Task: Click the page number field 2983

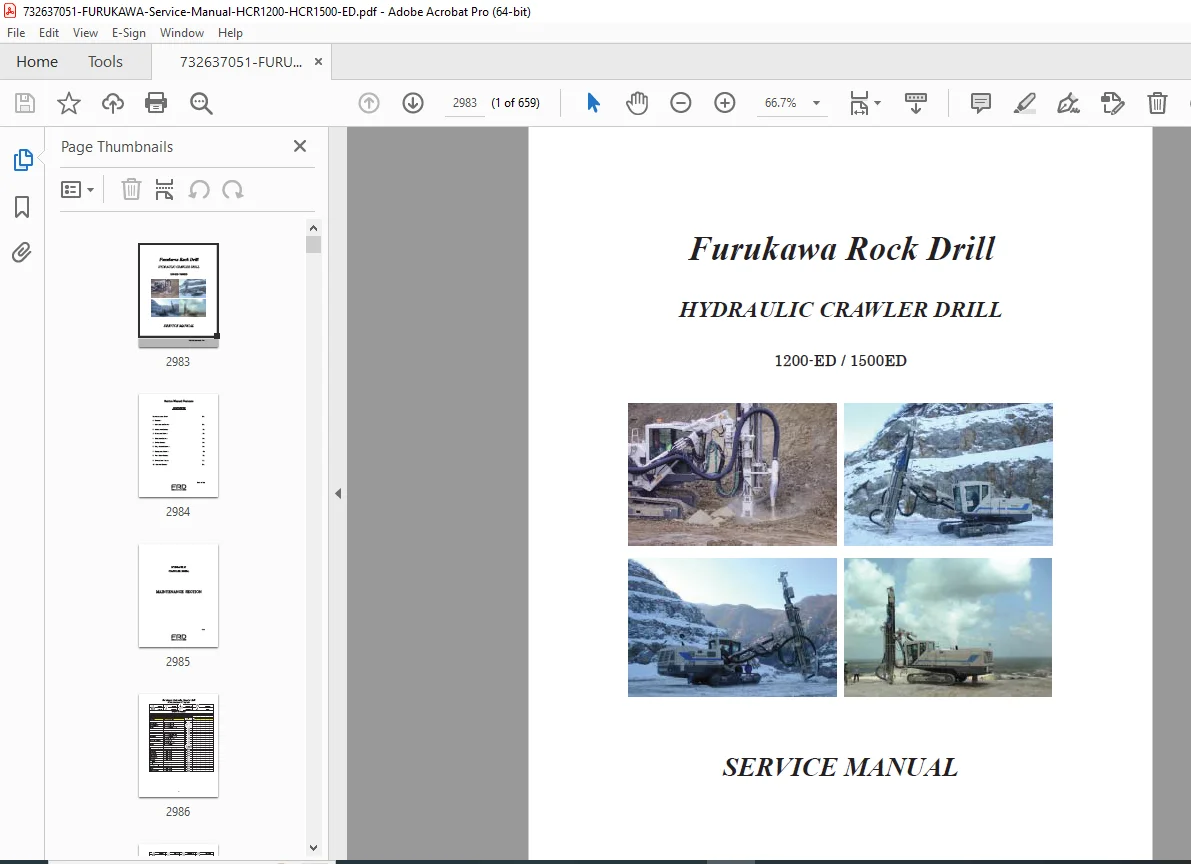Action: [x=464, y=103]
